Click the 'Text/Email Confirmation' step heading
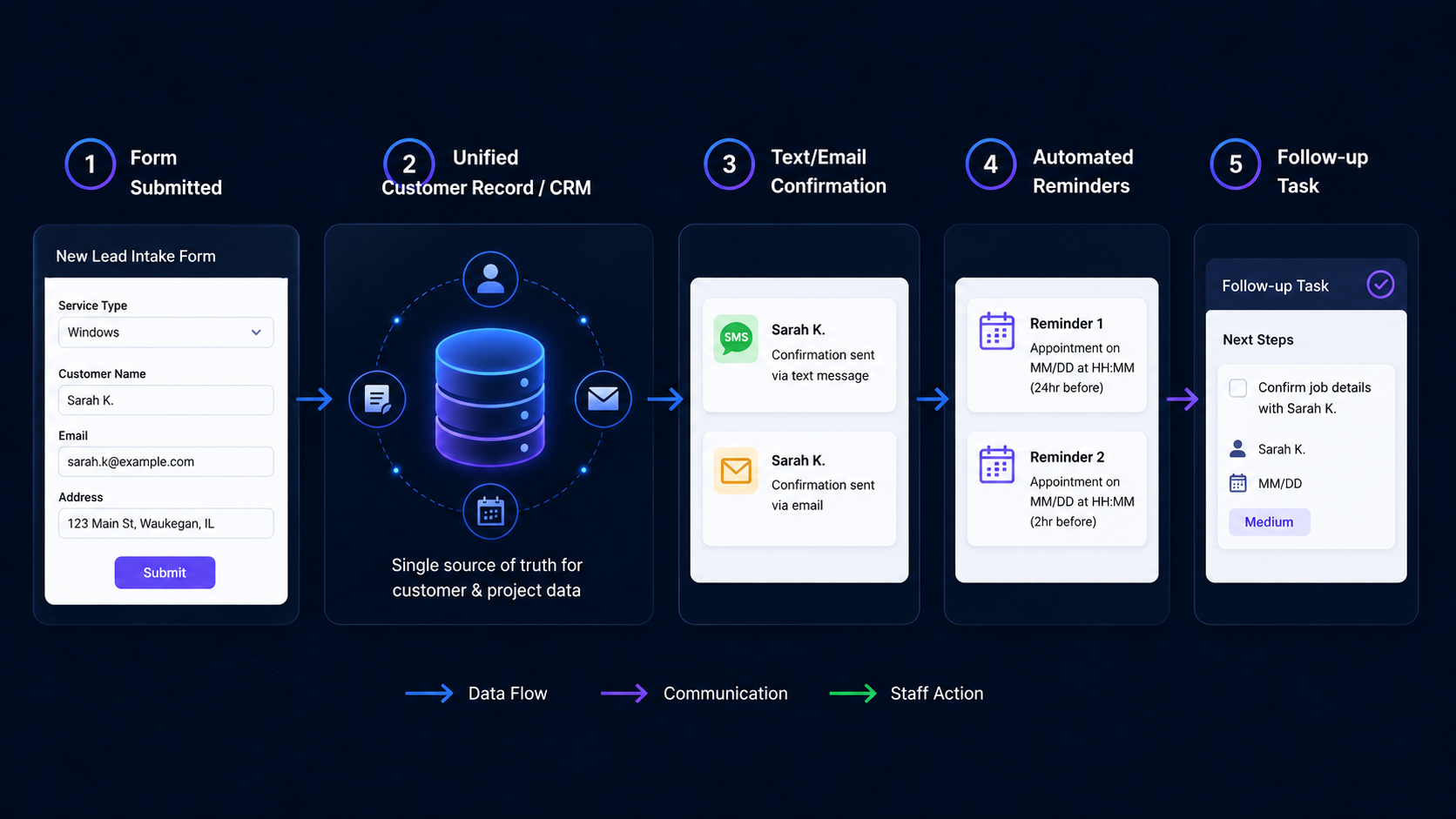The width and height of the screenshot is (1456, 819). pos(828,171)
